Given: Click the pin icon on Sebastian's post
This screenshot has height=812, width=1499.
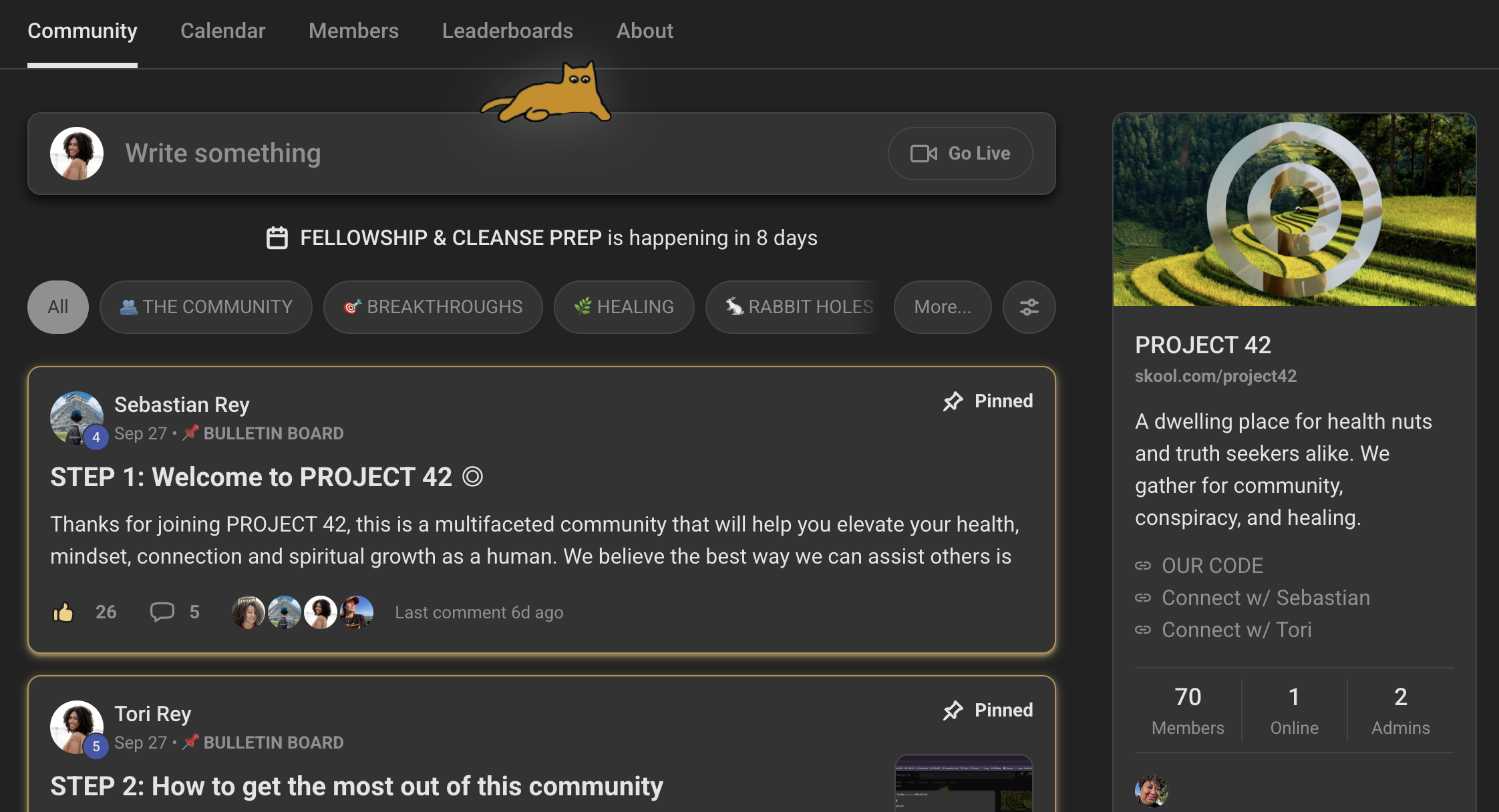Looking at the screenshot, I should 953,401.
